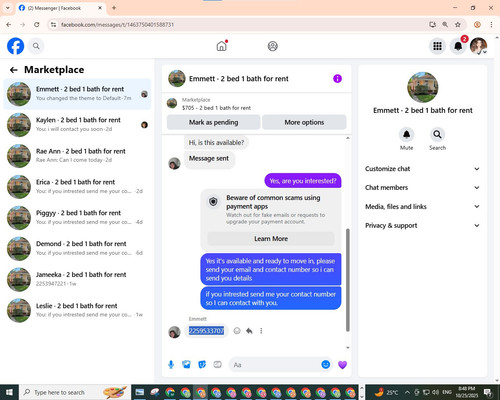
Task: Open Leslie - 2 bed 1 bath conversation
Action: 77,310
